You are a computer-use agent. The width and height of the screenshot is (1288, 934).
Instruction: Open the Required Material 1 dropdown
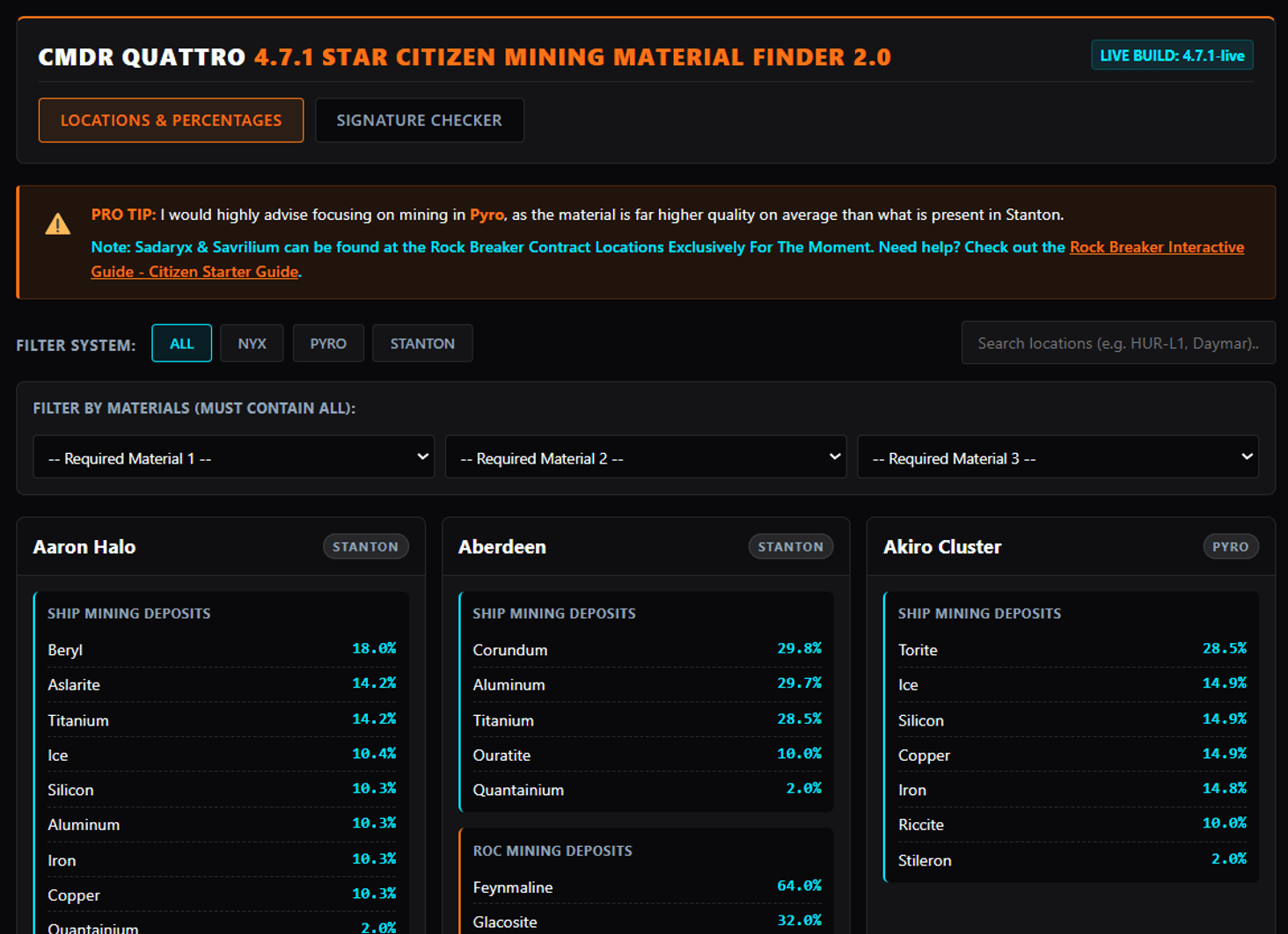click(233, 456)
